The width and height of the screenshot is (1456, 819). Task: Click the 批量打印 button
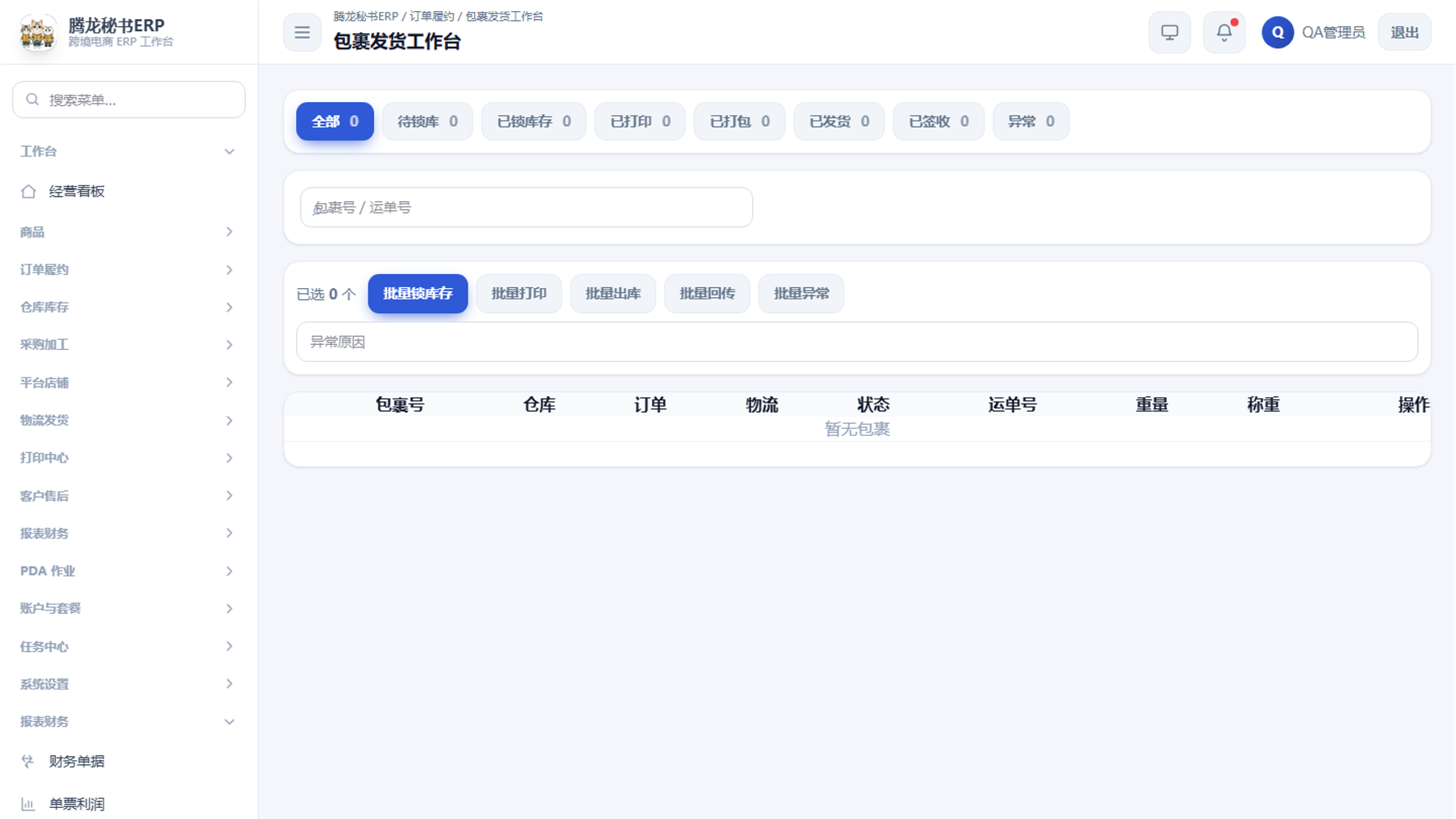pyautogui.click(x=519, y=293)
